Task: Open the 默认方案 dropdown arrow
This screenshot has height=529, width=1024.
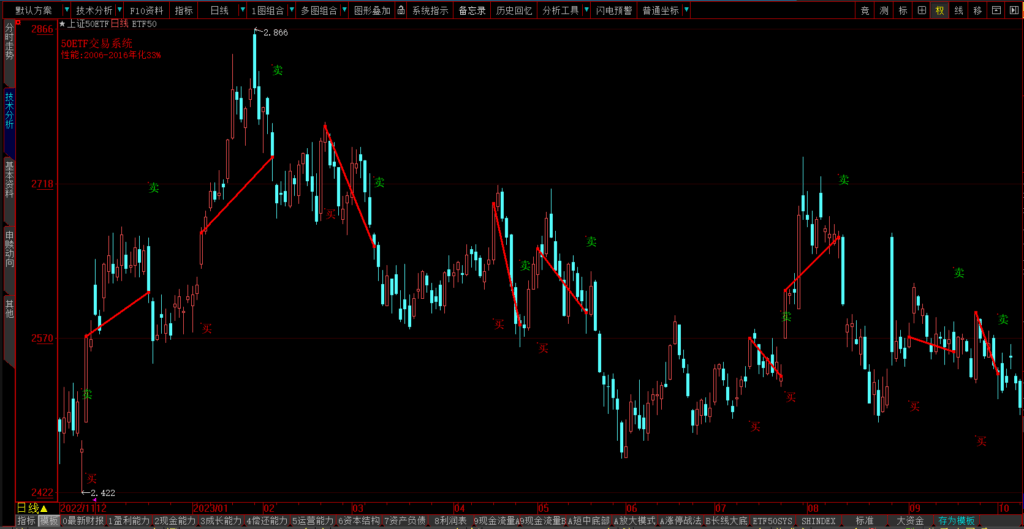Action: [65, 10]
